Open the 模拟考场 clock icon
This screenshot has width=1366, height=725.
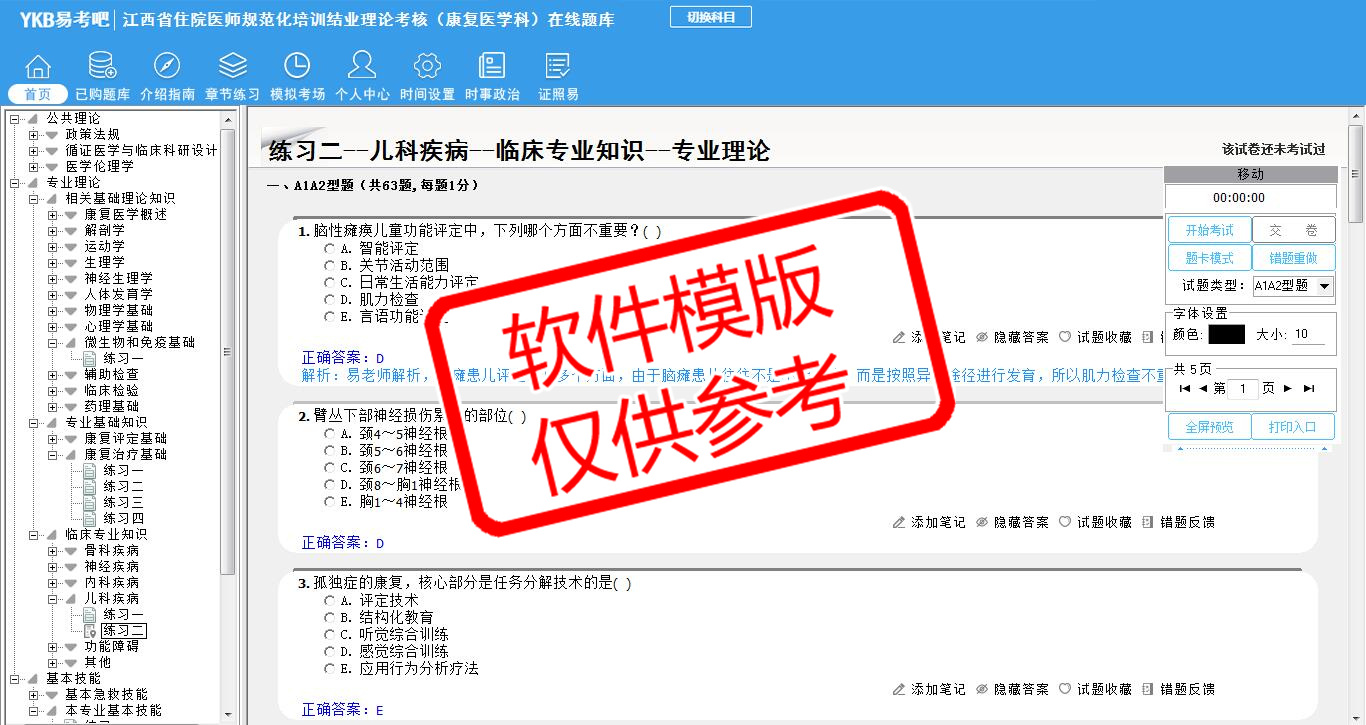click(297, 67)
